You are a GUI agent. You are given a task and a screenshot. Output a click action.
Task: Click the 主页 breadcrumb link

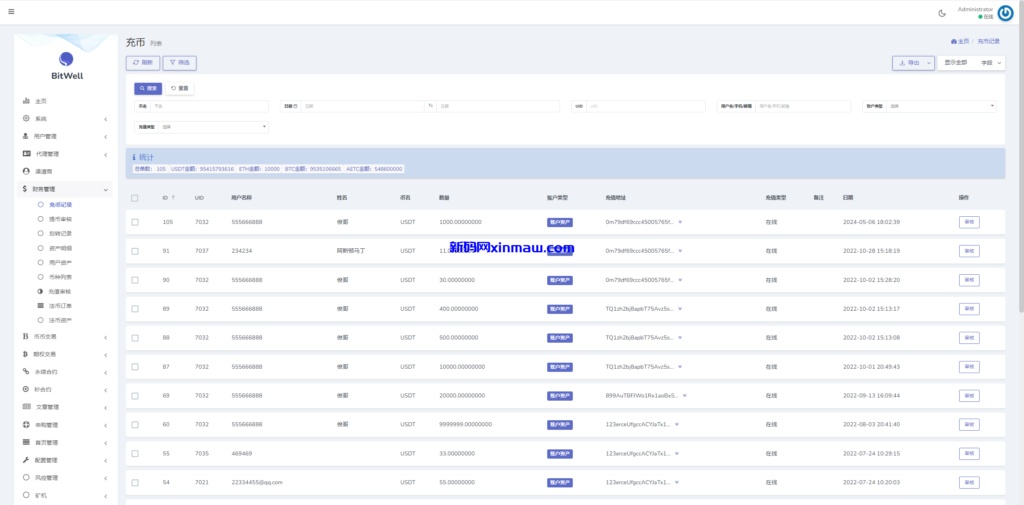click(960, 42)
